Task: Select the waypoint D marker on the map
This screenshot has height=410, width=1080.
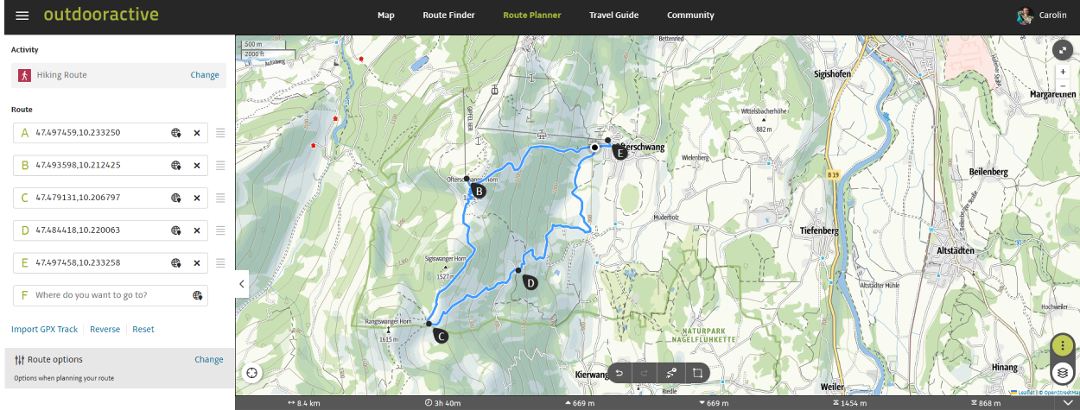Action: pos(529,282)
